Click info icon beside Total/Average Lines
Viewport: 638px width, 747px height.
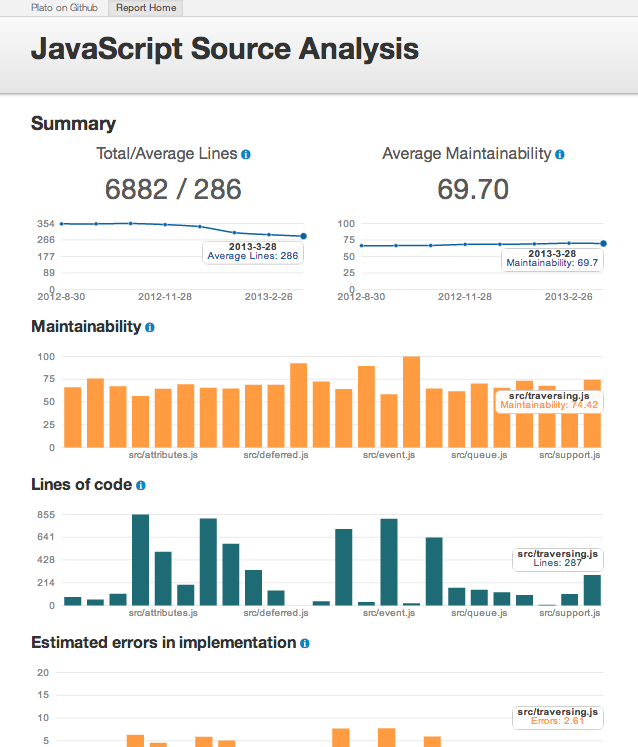[x=246, y=155]
